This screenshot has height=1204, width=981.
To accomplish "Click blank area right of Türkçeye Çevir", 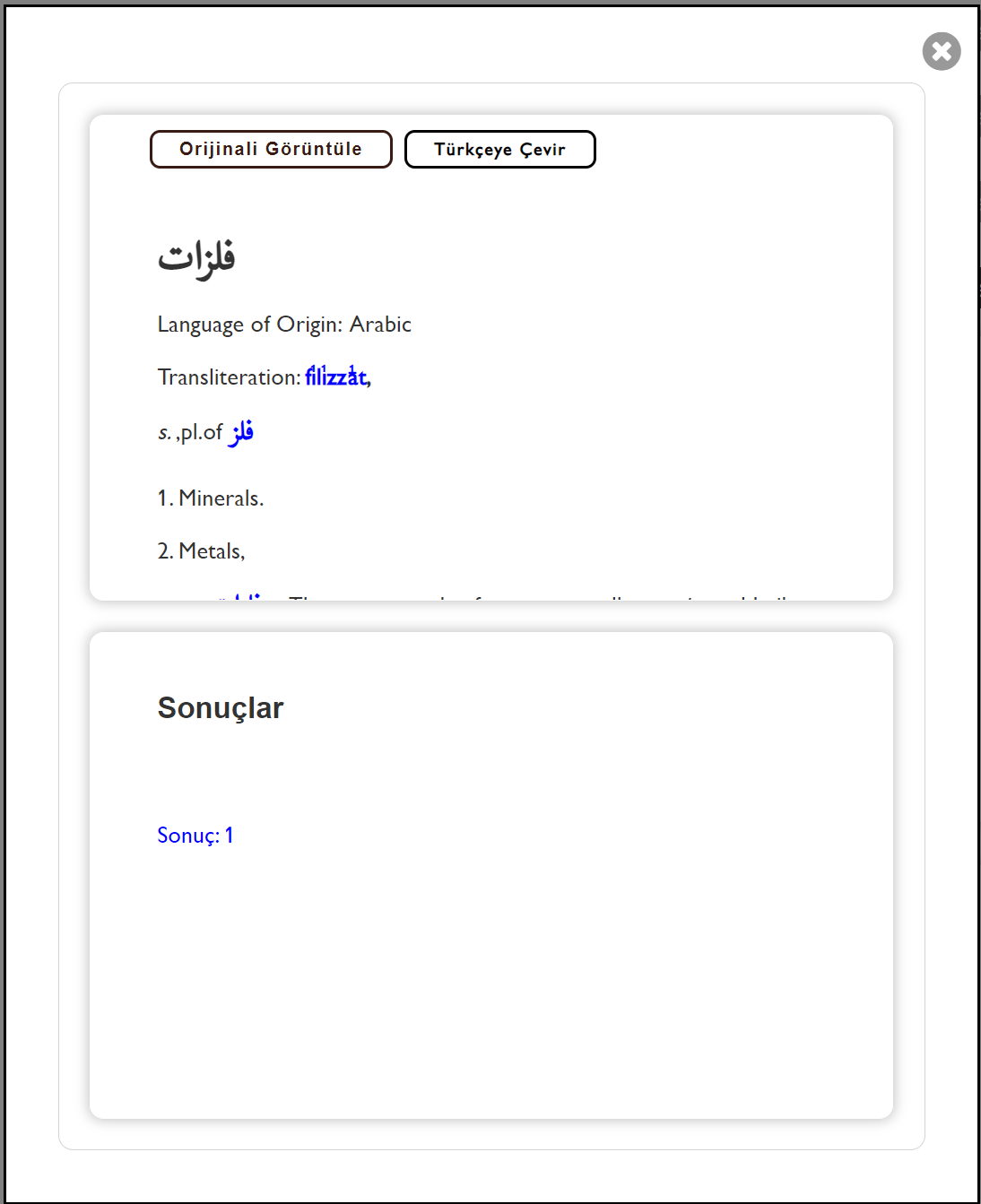I will 735,149.
